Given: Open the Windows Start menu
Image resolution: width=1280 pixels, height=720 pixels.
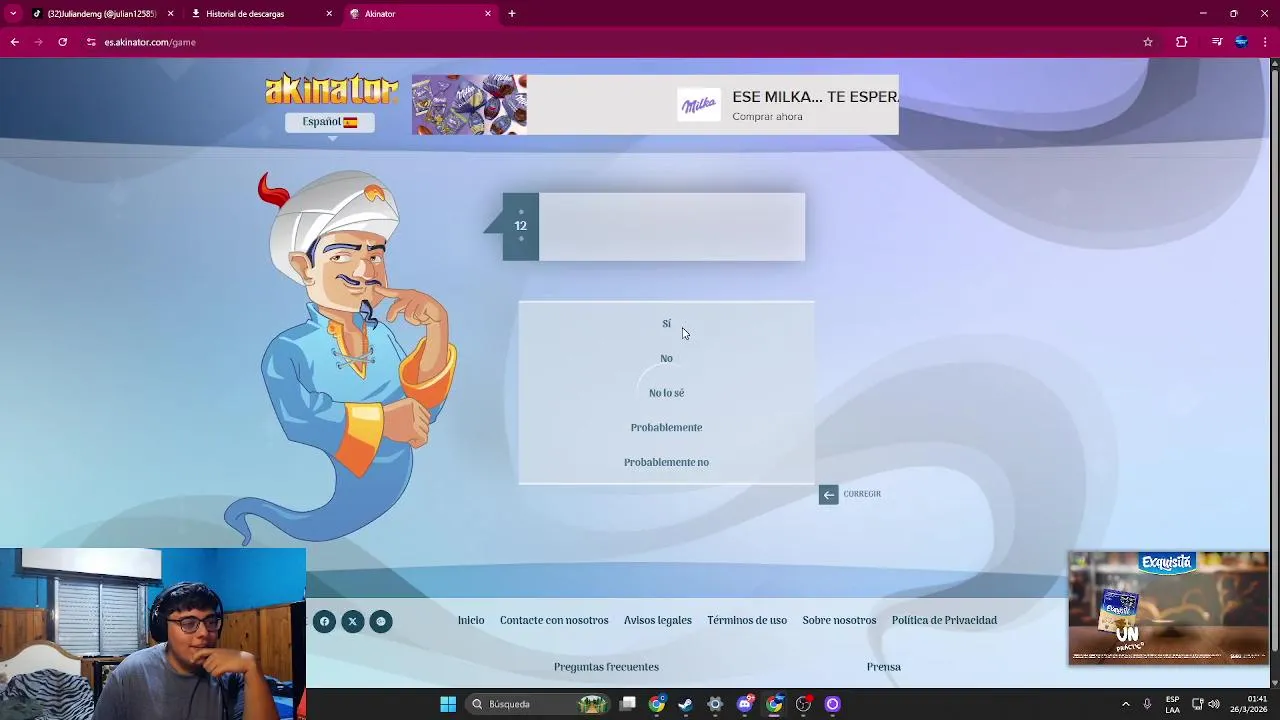Looking at the screenshot, I should pyautogui.click(x=448, y=704).
